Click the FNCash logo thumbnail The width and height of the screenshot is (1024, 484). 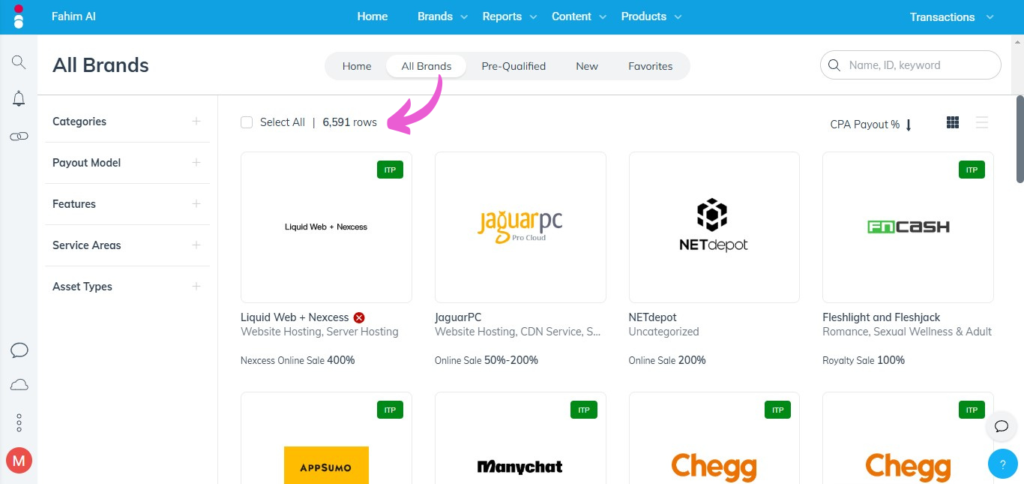[x=908, y=227]
